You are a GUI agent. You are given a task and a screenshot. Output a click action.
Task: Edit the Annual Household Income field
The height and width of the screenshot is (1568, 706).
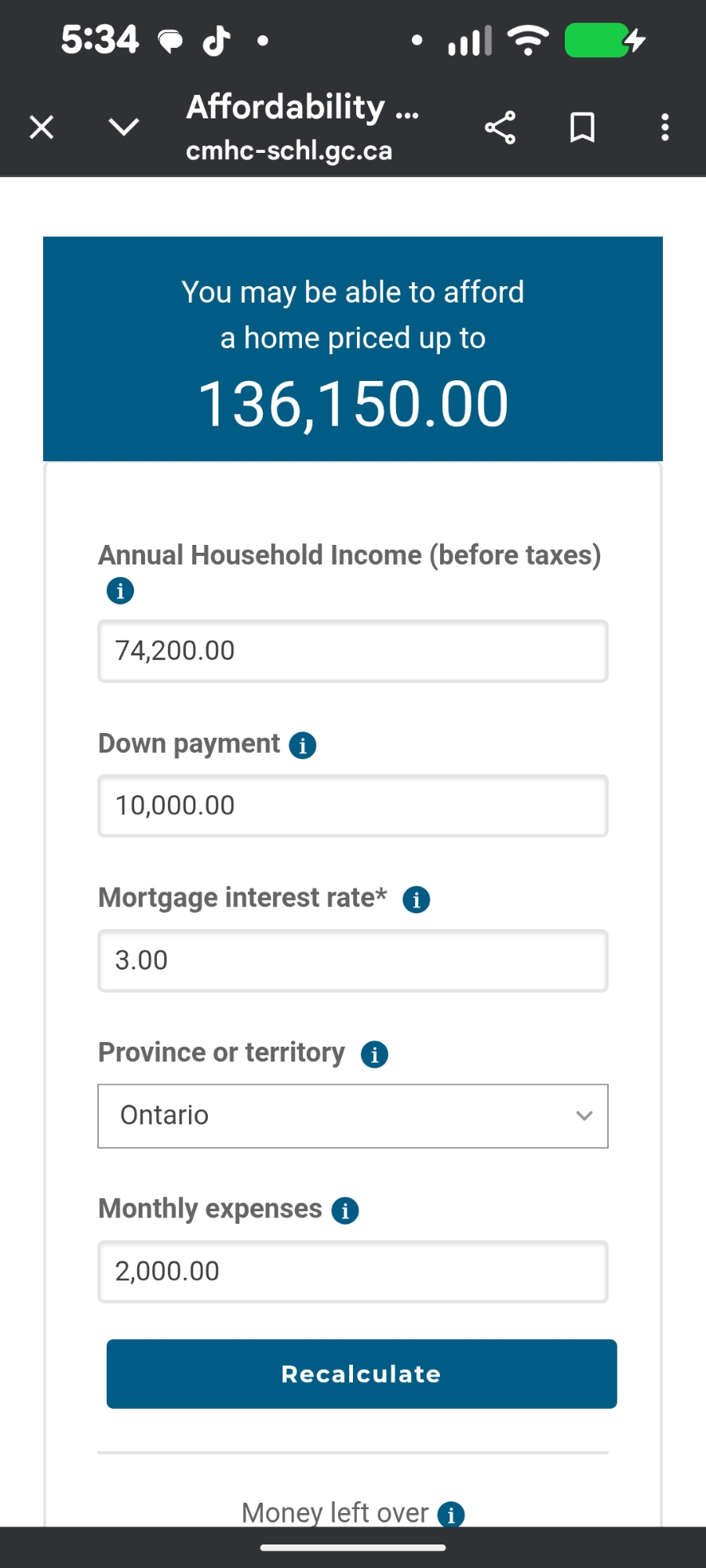pos(353,651)
